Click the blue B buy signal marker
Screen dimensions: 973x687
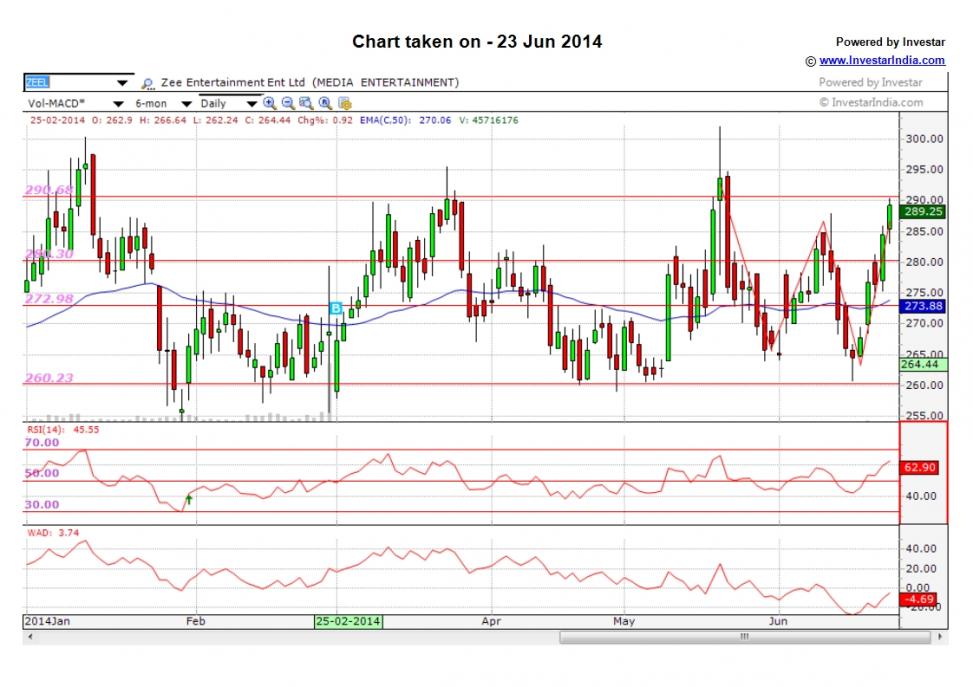pos(336,308)
